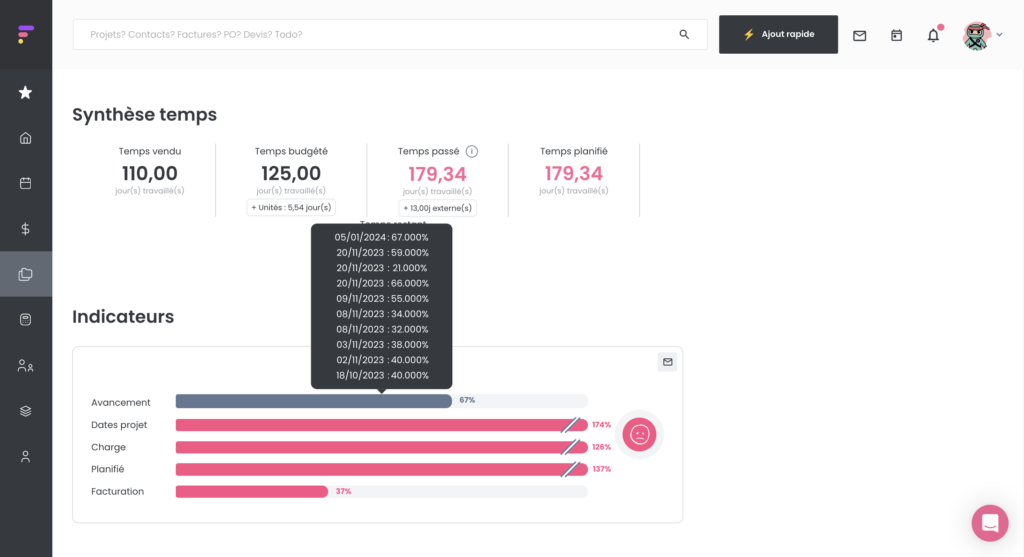Open the calendar icon in top bar
Screen dimensions: 1024x557
(896, 35)
